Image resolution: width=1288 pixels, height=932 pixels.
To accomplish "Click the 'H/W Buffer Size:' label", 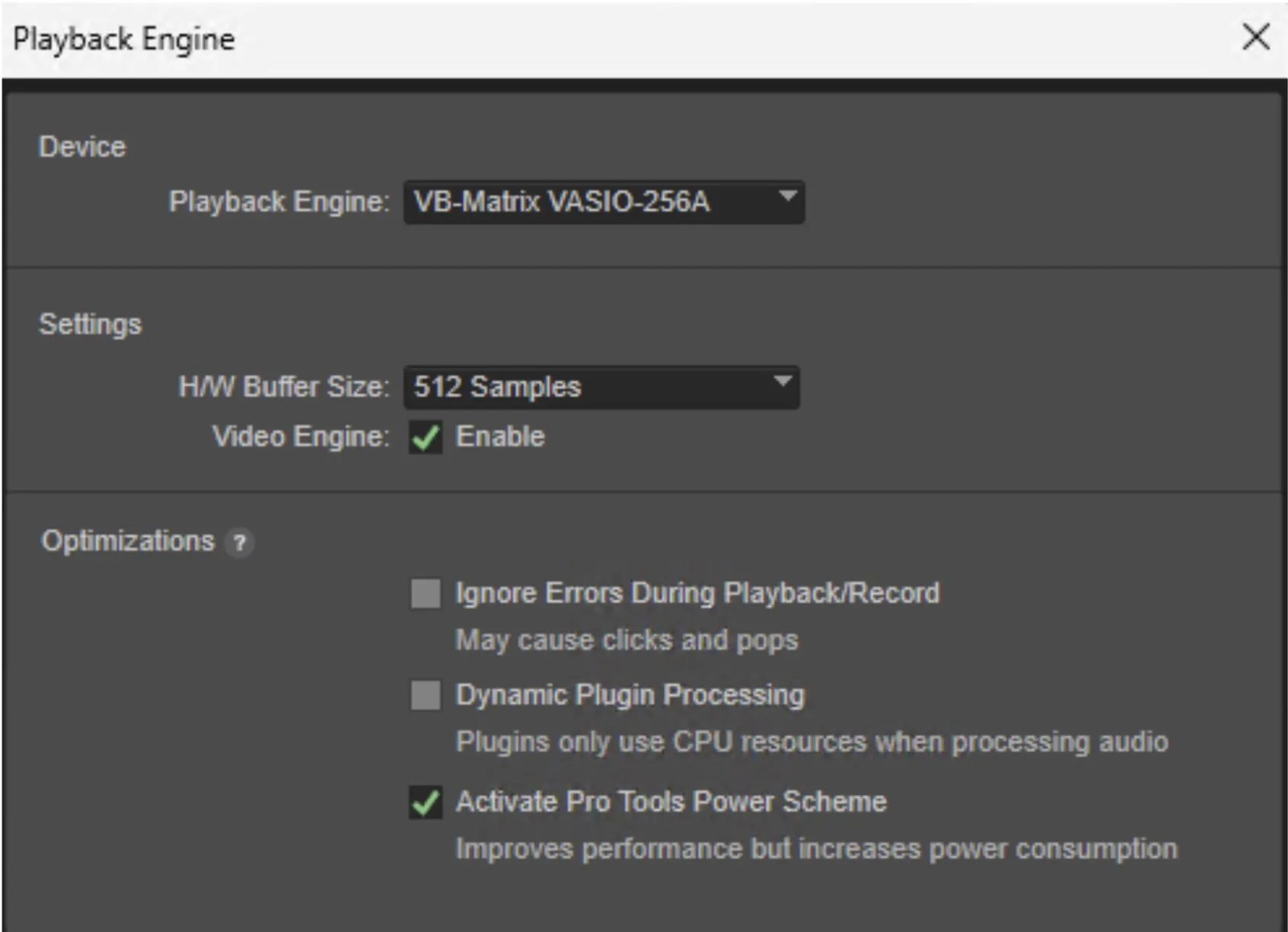I will pos(284,387).
